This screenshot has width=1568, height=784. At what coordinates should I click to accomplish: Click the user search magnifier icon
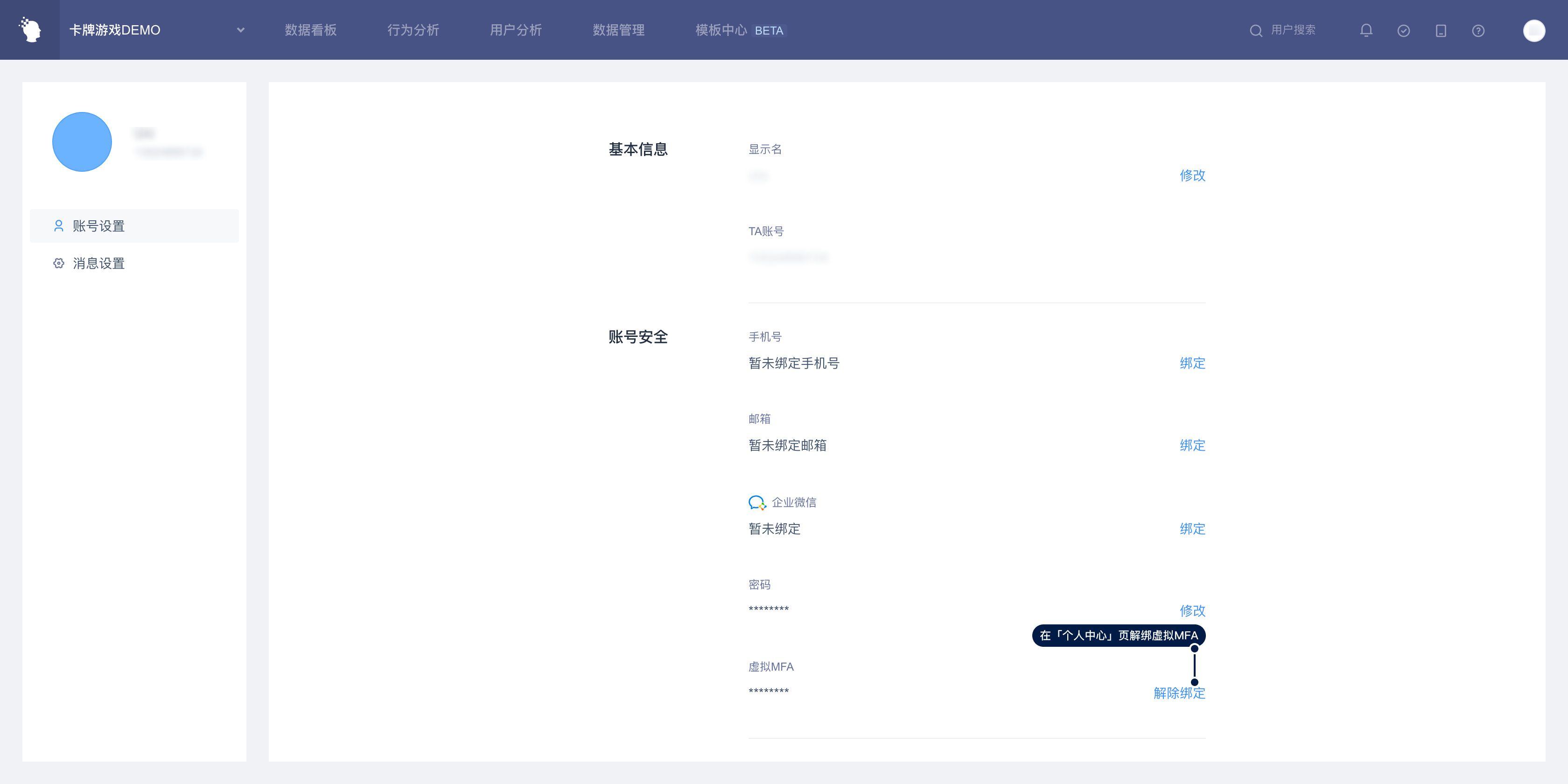(1256, 30)
